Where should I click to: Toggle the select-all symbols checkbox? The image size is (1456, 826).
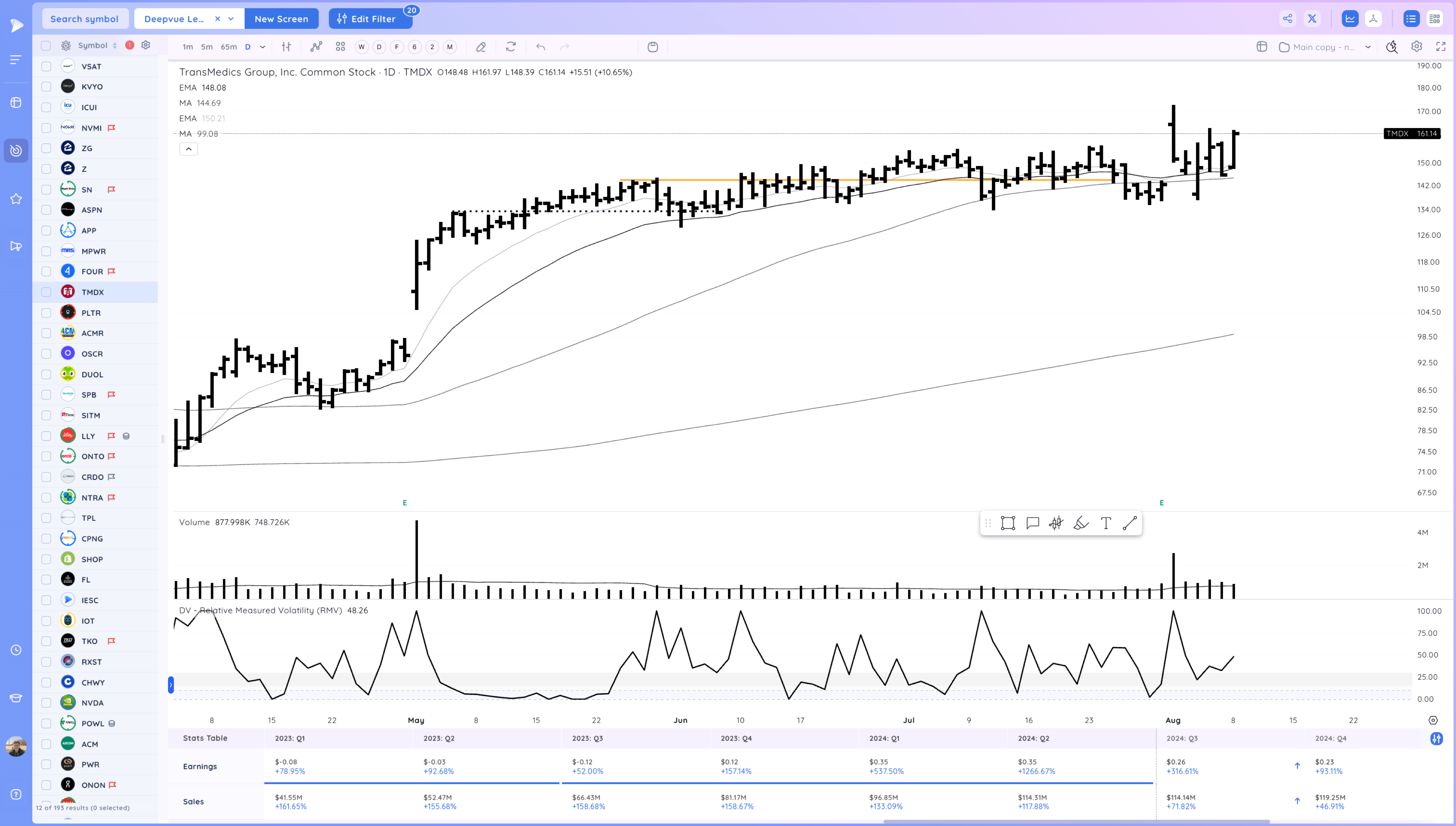(x=46, y=45)
